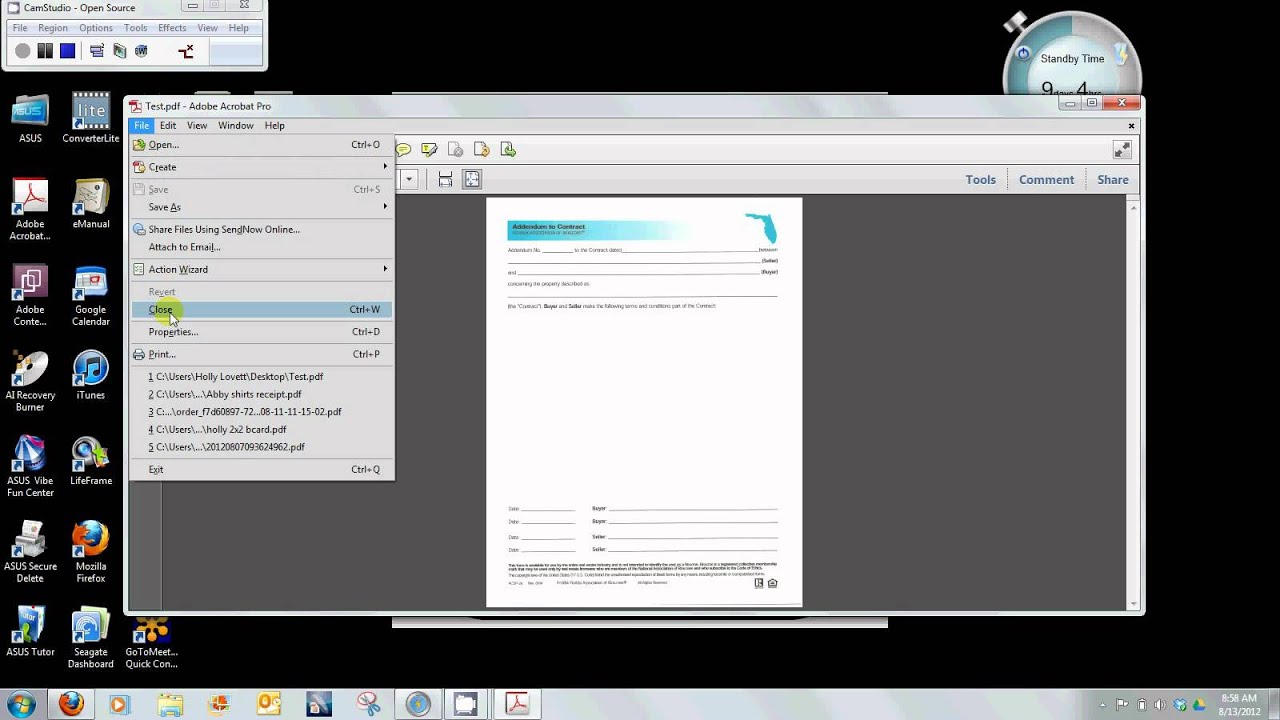
Task: Choose Close from the File menu
Action: [262, 309]
